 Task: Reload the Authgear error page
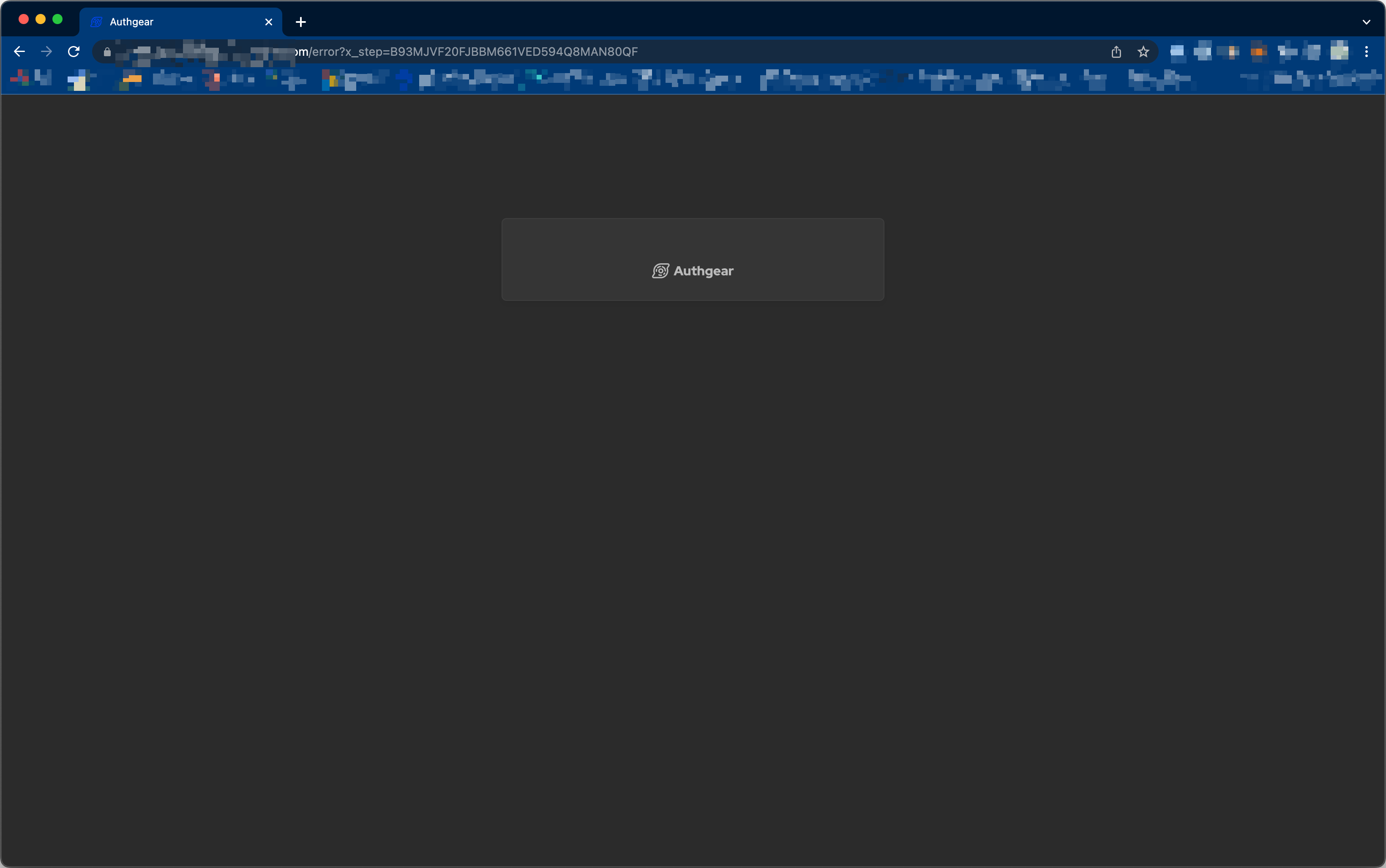coord(74,52)
